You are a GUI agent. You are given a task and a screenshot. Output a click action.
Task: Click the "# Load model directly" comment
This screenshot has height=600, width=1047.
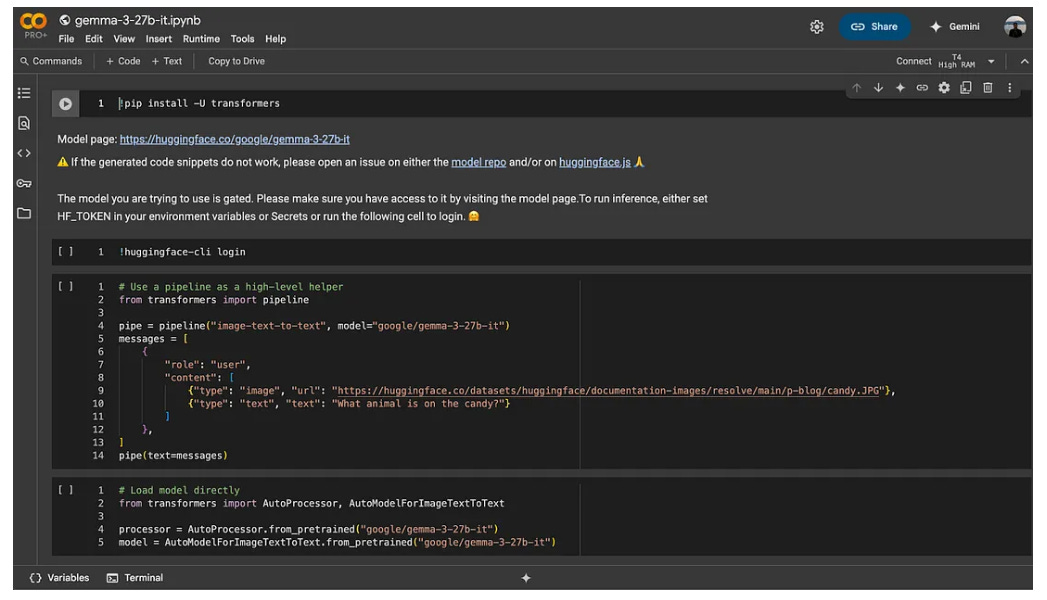(179, 491)
